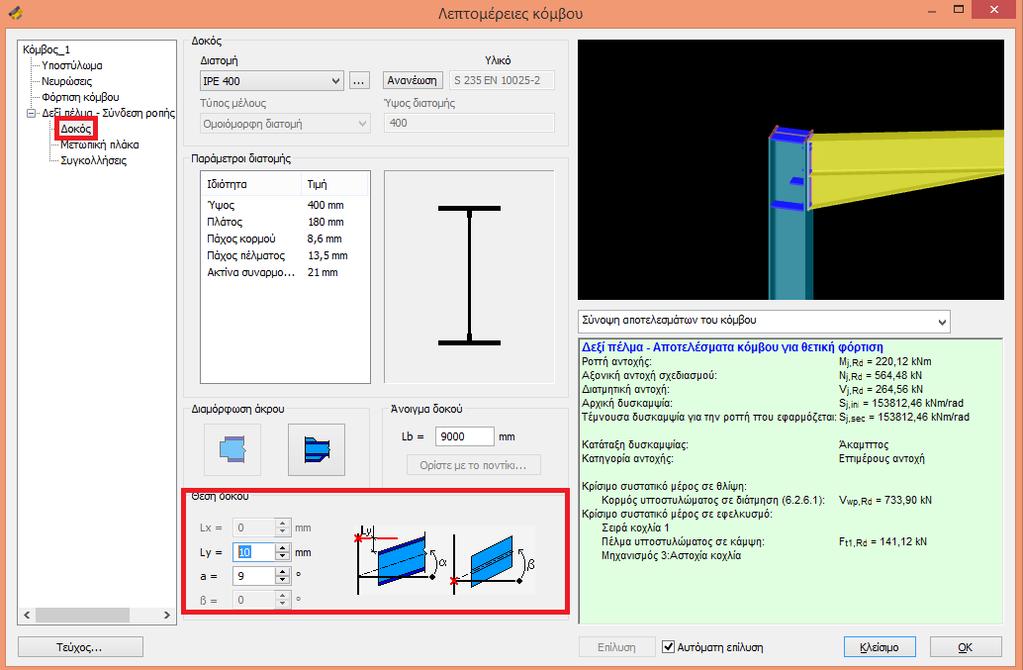The width and height of the screenshot is (1023, 670).
Task: Click the Κατηγορία αντοχής result line
Action: point(753,459)
